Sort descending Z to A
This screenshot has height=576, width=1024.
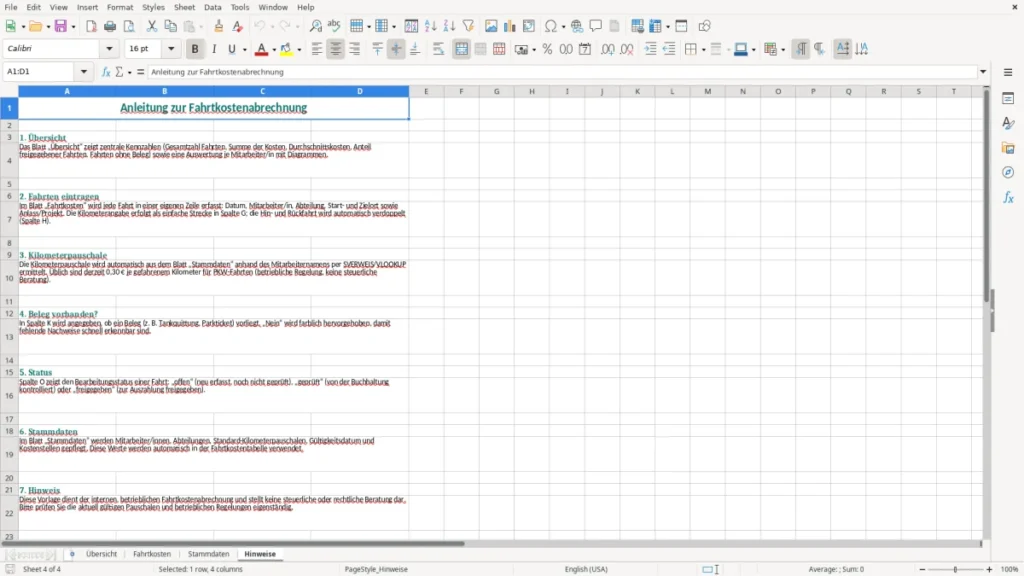pos(449,26)
